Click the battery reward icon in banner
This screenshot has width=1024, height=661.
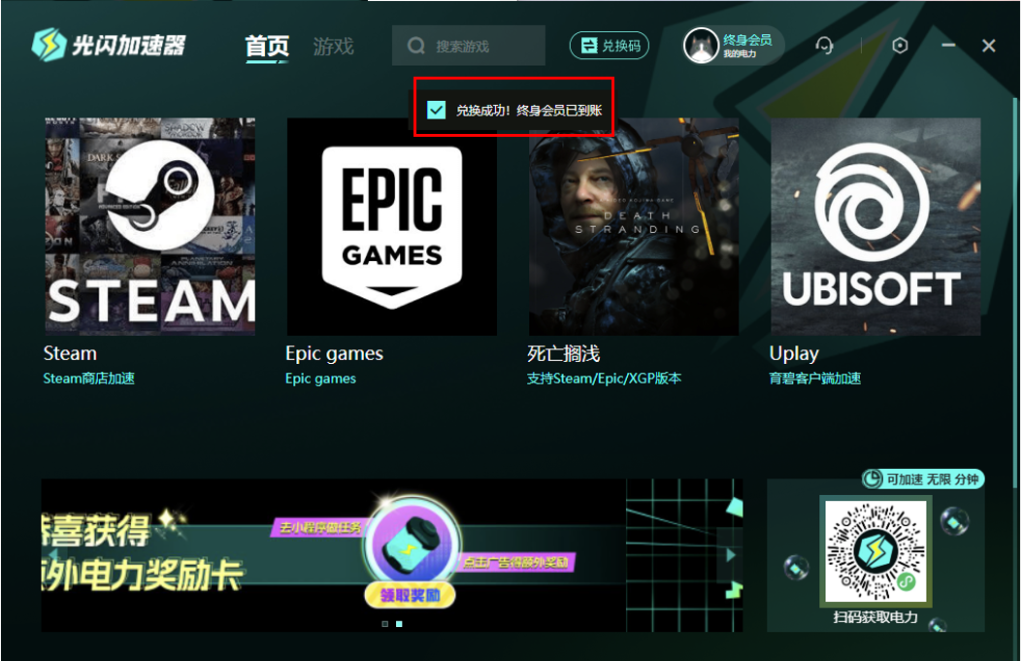click(411, 542)
